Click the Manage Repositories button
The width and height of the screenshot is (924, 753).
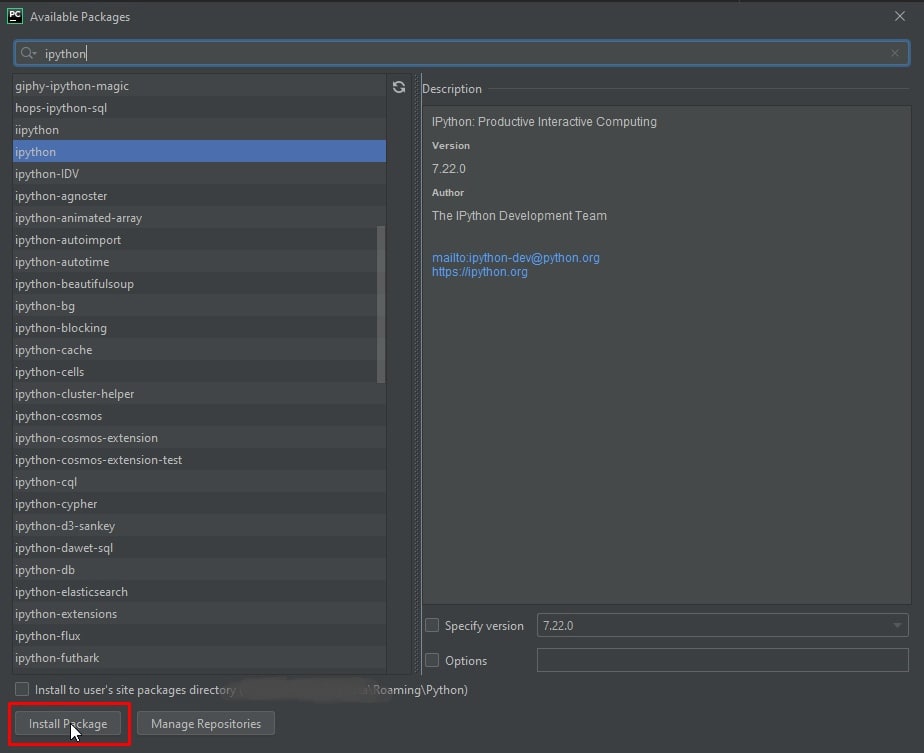coord(206,724)
